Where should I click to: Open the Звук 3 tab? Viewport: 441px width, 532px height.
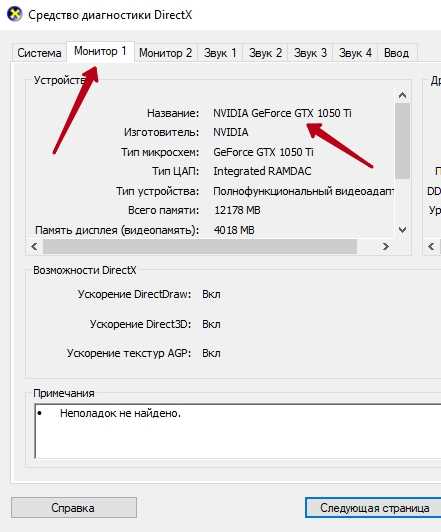pos(310,53)
